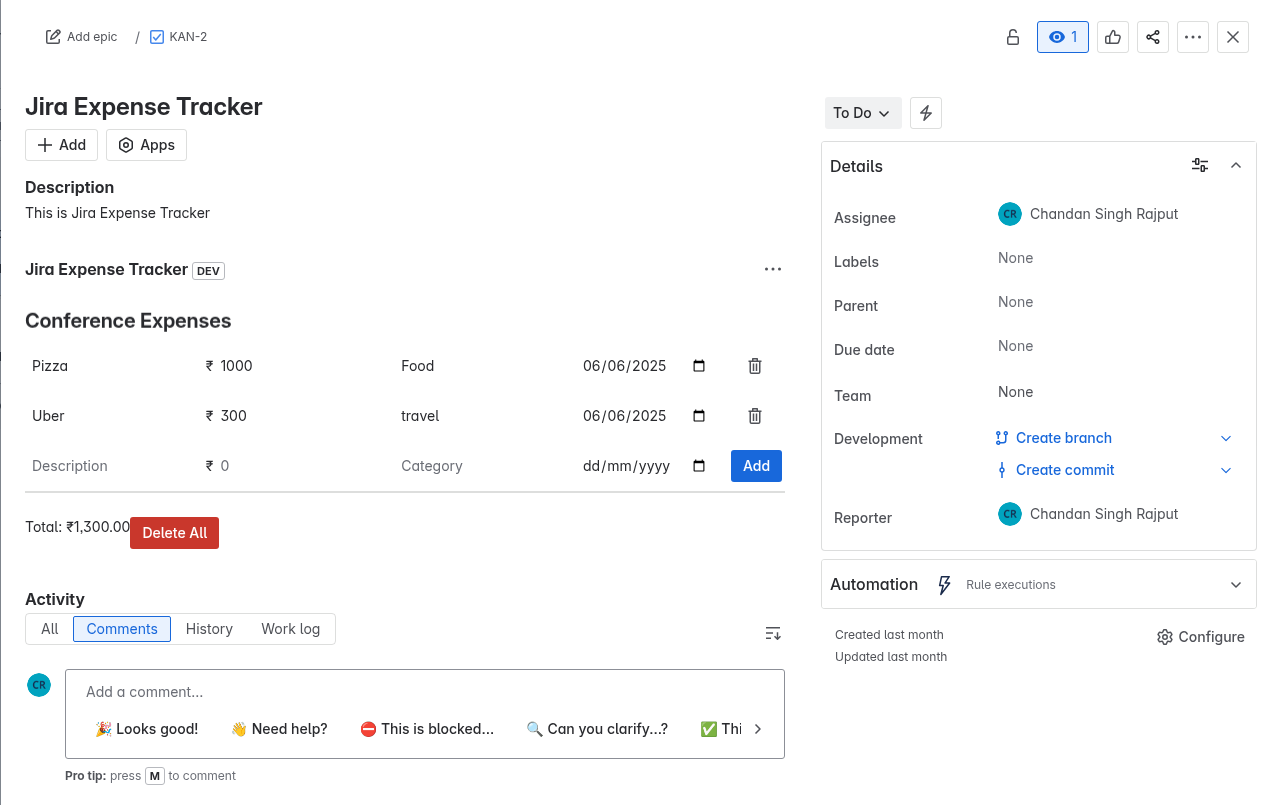The image size is (1280, 805).
Task: Select the Work log activity tab
Action: point(291,629)
